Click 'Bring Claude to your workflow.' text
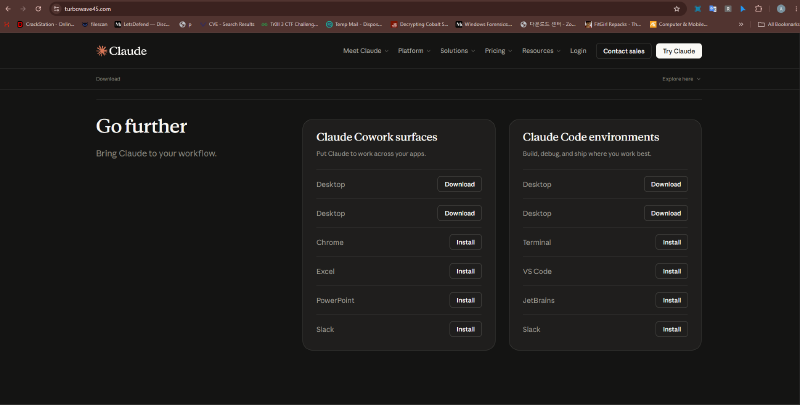 pyautogui.click(x=156, y=153)
